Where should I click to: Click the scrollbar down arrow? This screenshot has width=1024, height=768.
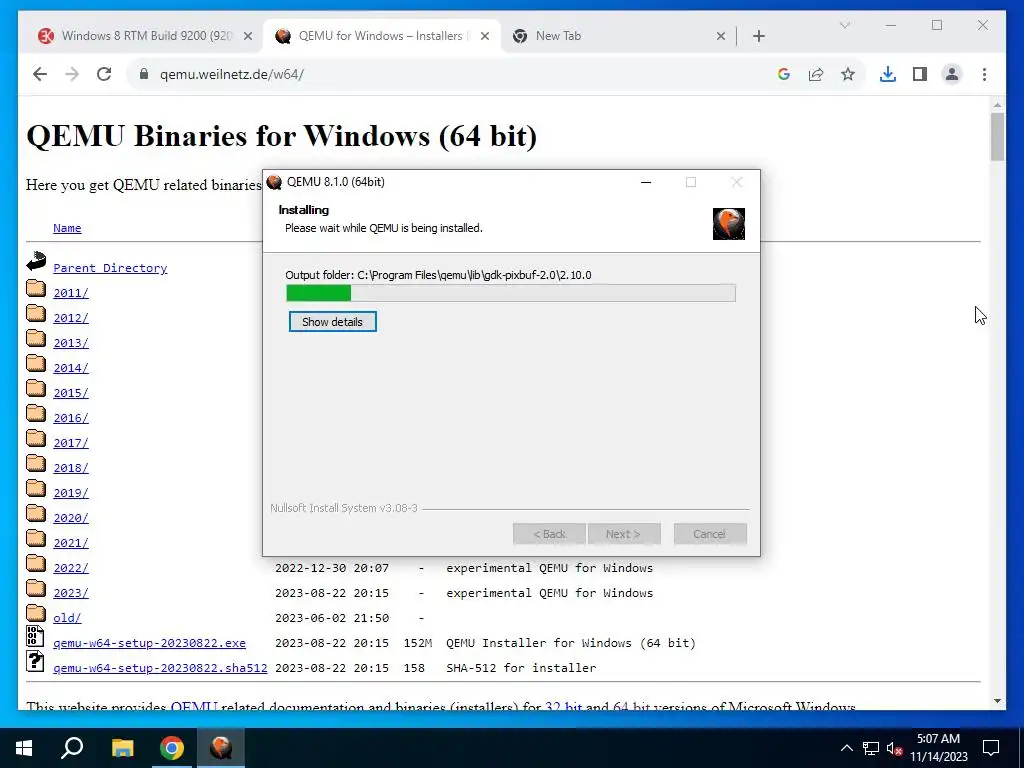[x=997, y=701]
